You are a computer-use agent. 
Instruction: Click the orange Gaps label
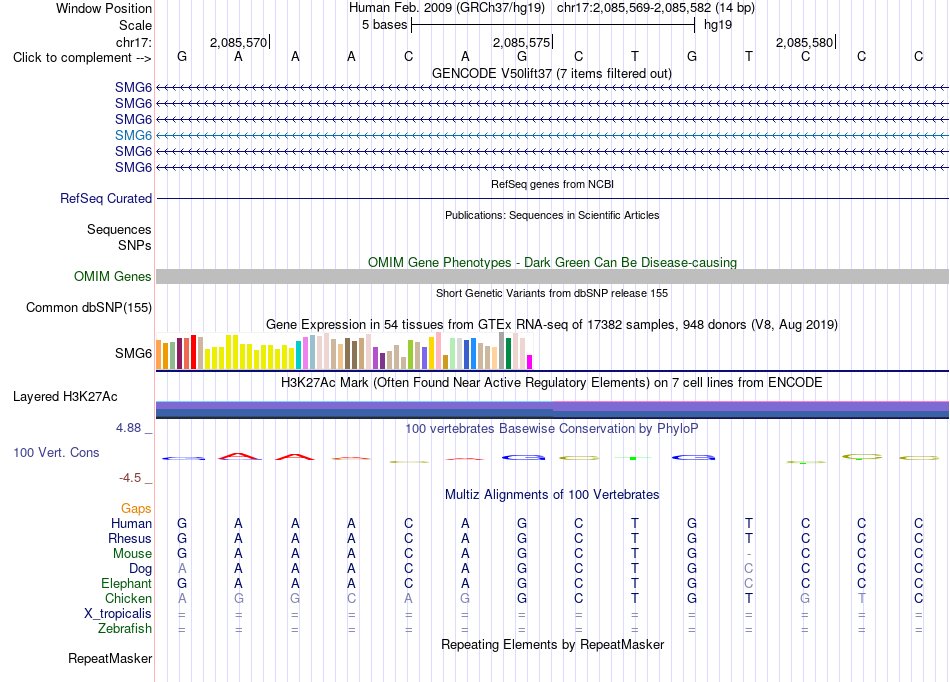click(136, 508)
